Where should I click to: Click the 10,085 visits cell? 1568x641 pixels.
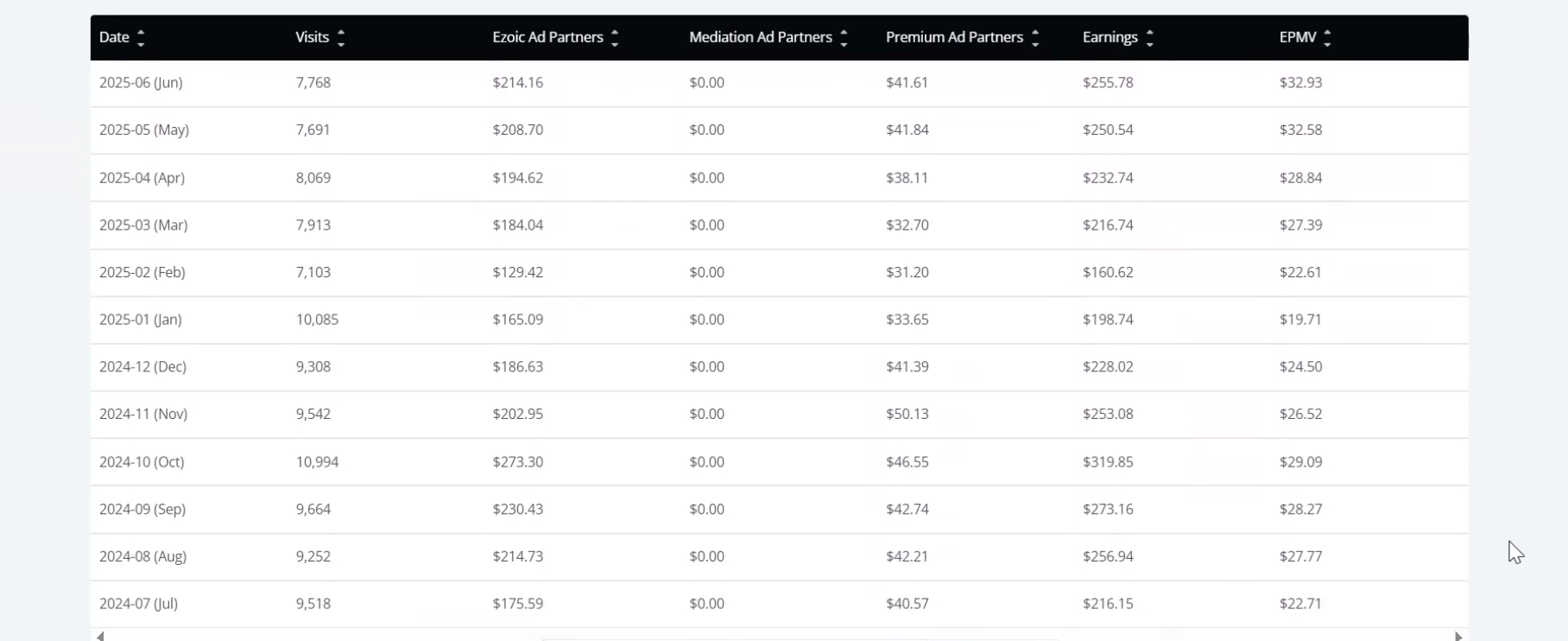click(x=317, y=320)
